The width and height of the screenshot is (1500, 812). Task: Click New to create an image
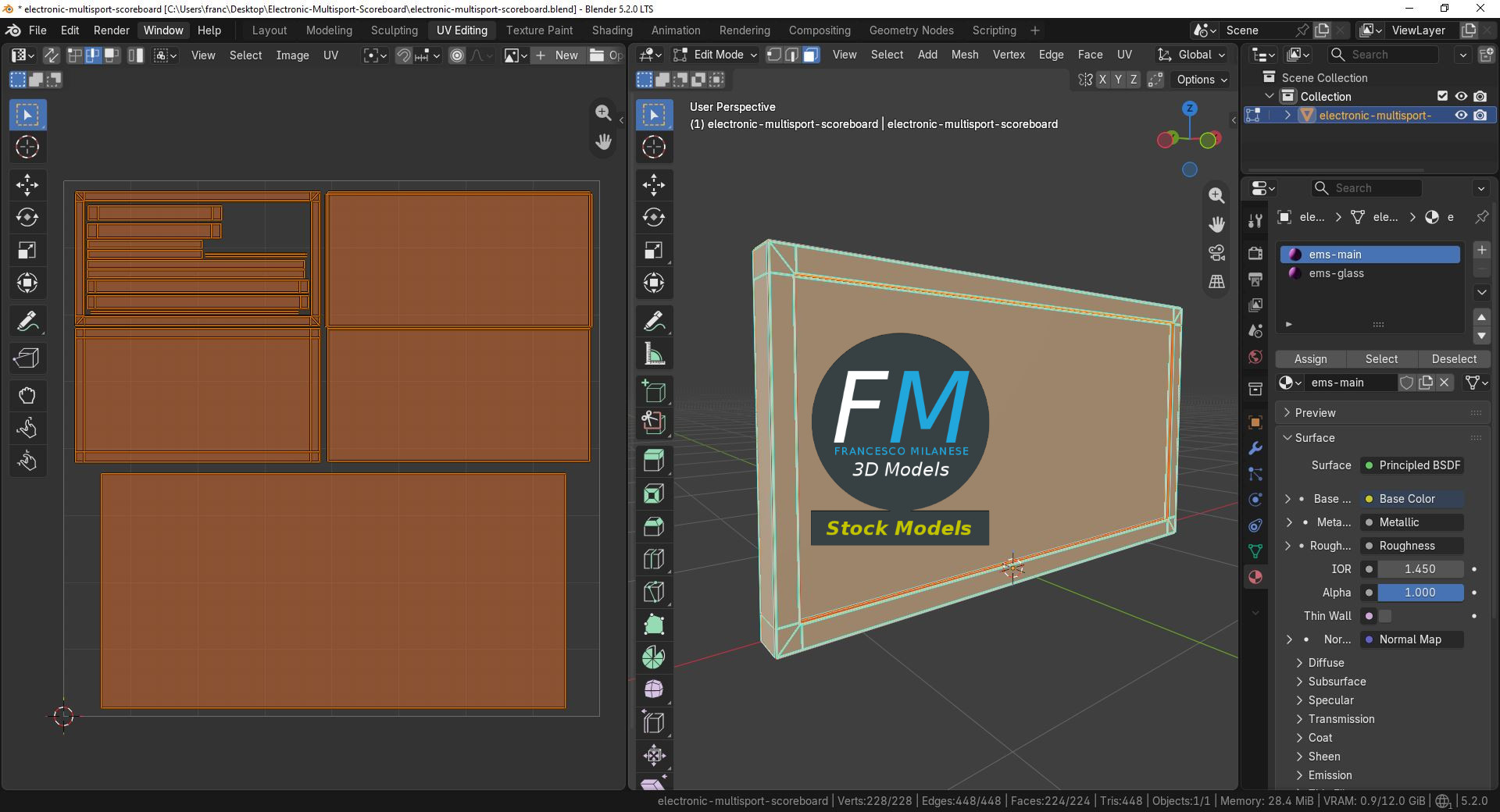coord(559,55)
